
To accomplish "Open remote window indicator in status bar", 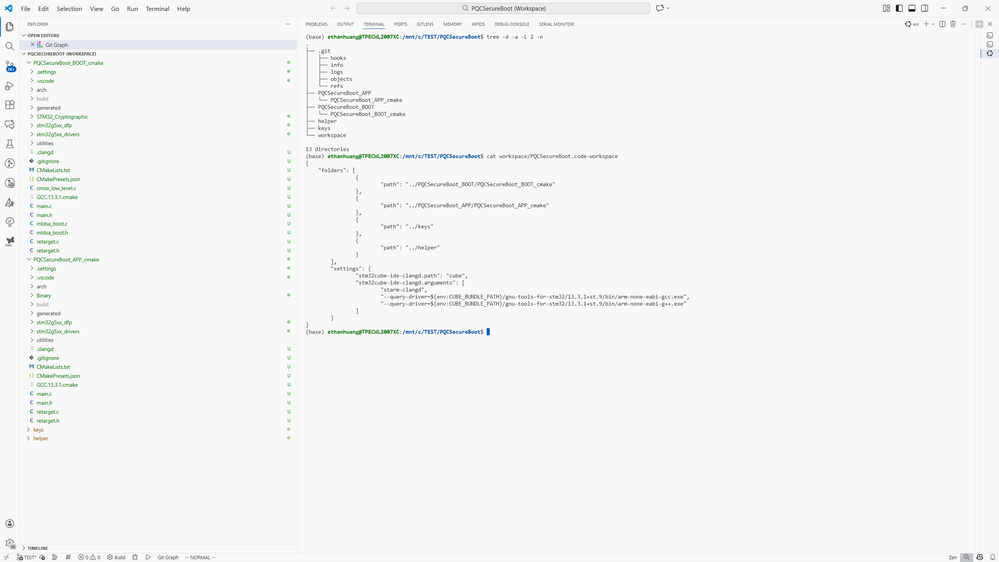I will click(6, 558).
